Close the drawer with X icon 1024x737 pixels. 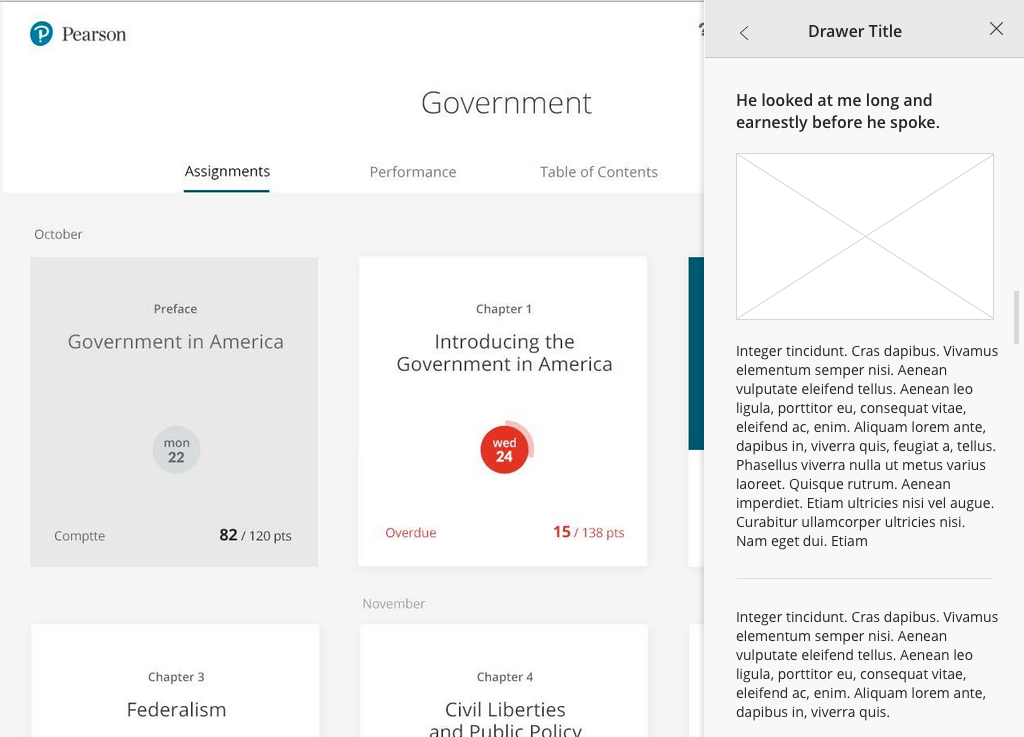(996, 29)
